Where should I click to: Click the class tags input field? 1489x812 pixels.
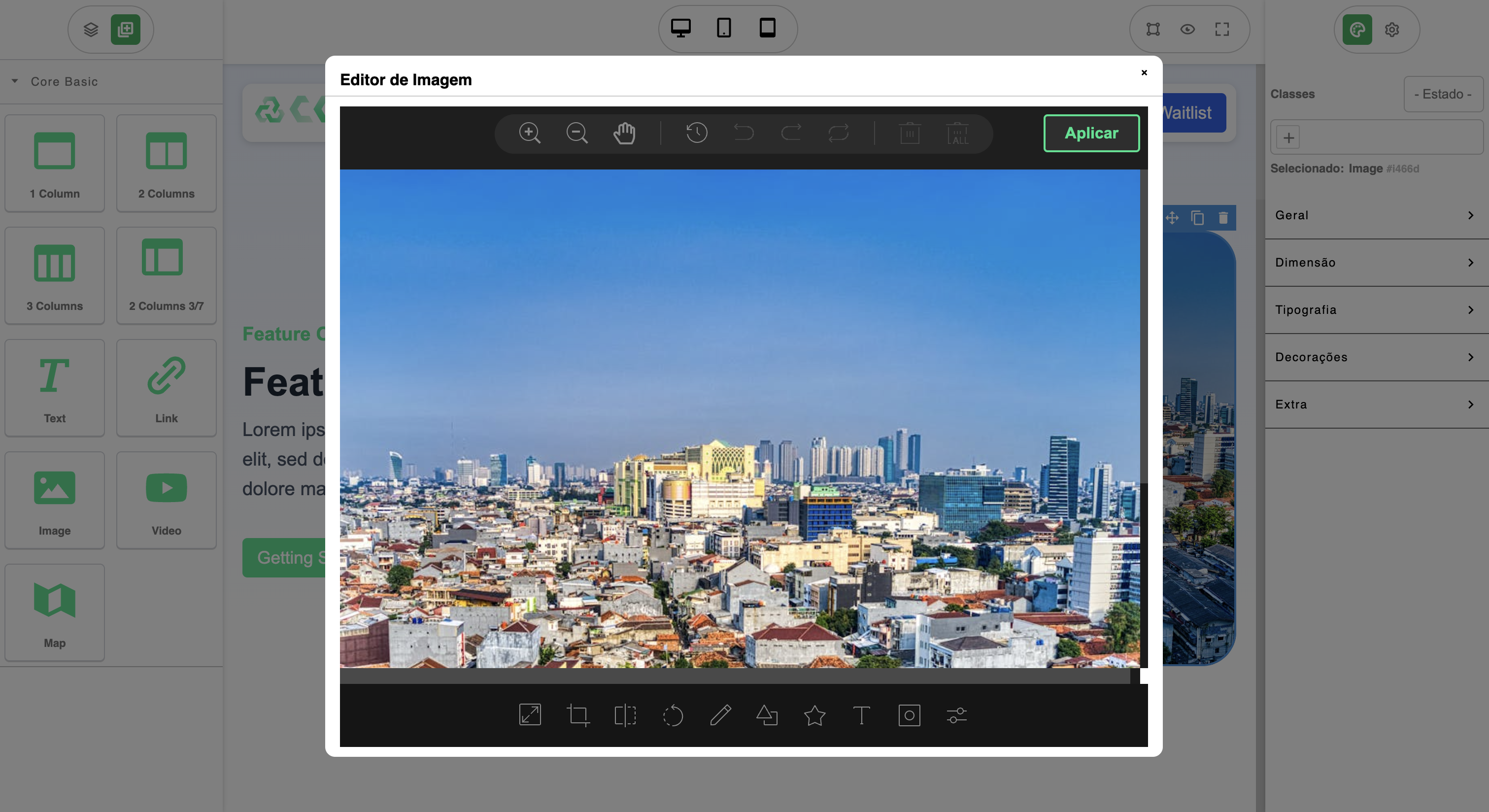1376,137
